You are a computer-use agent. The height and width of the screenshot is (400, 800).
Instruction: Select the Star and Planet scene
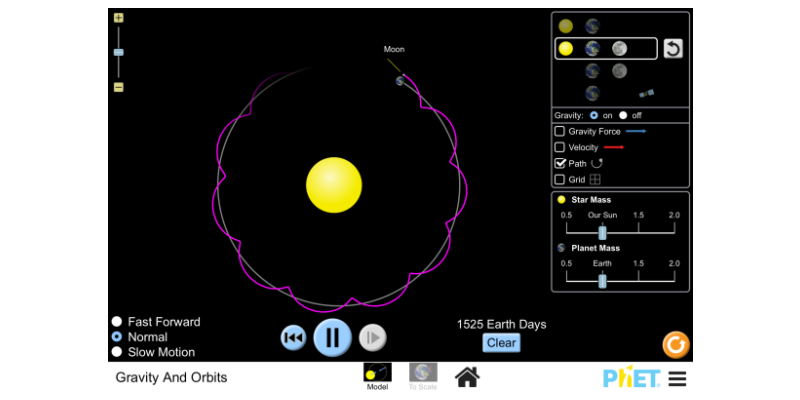579,26
